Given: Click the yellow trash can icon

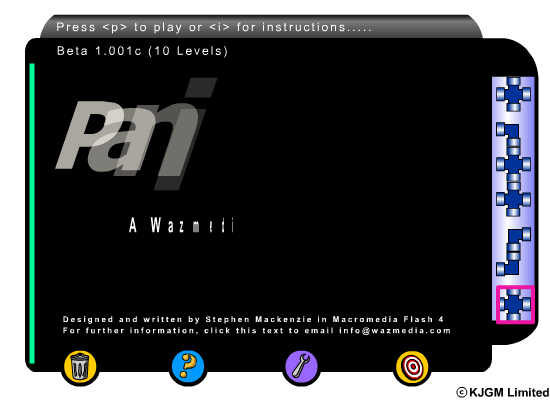Looking at the screenshot, I should (x=80, y=368).
